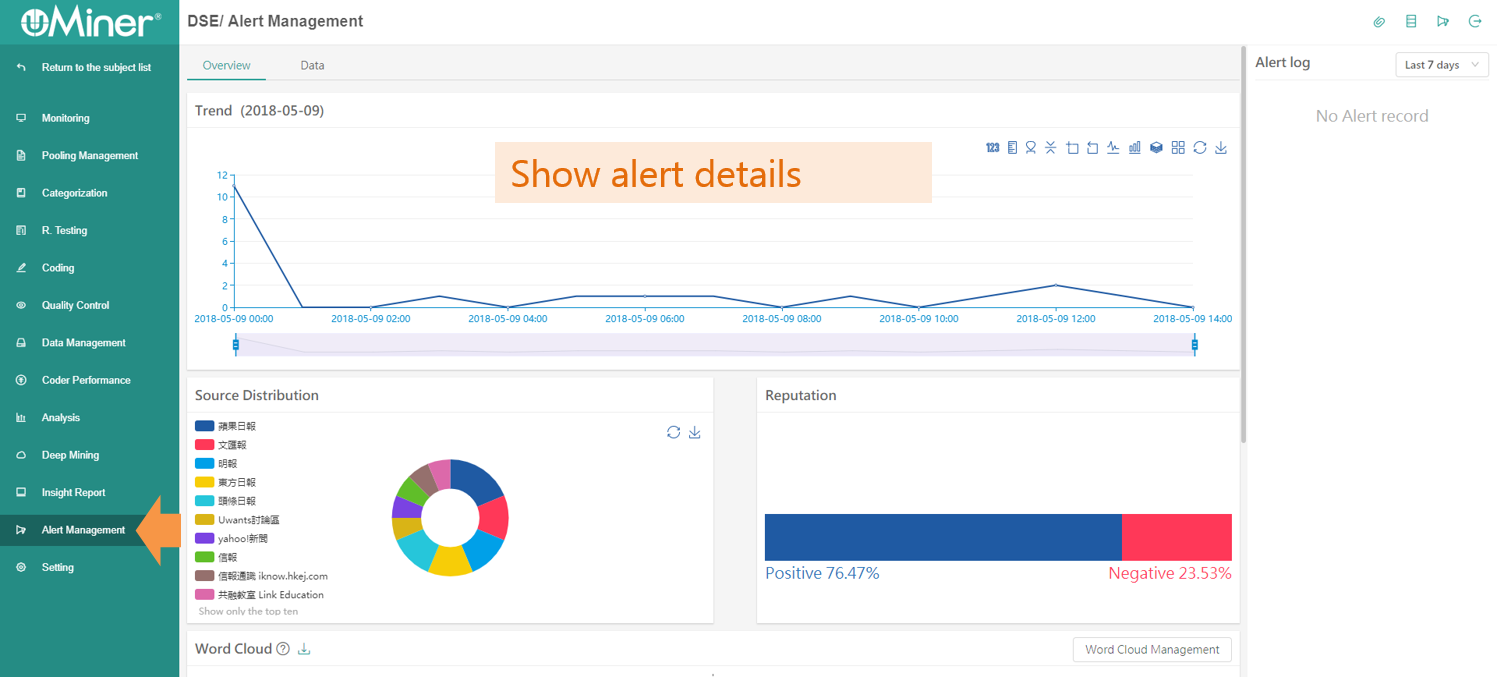
Task: Refresh the Trend chart
Action: 1199,148
